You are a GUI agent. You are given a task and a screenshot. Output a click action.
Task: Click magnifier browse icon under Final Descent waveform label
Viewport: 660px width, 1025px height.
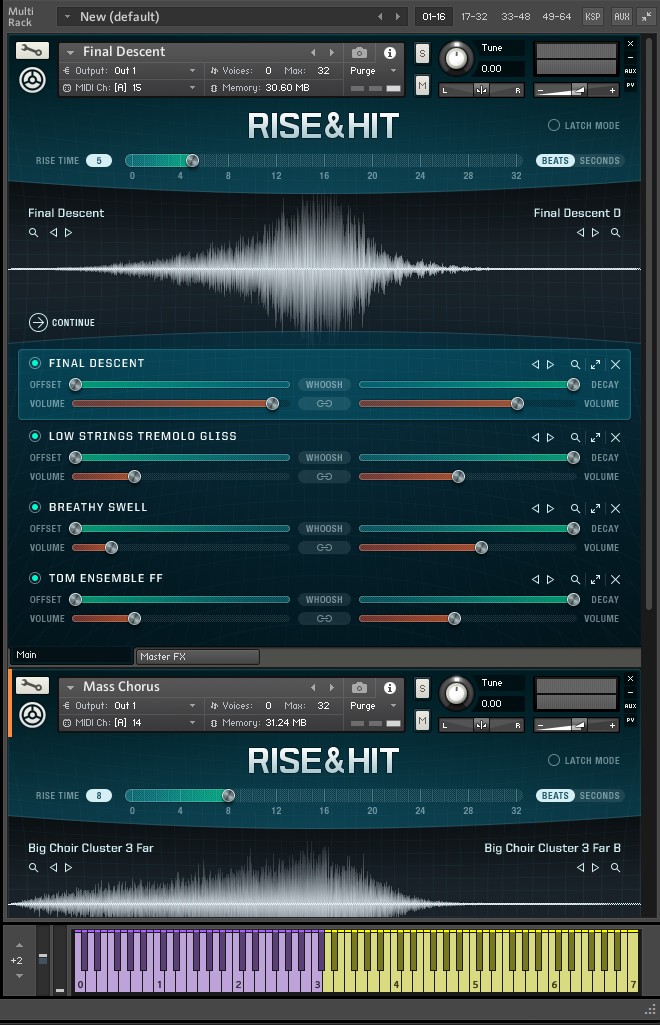tap(33, 232)
